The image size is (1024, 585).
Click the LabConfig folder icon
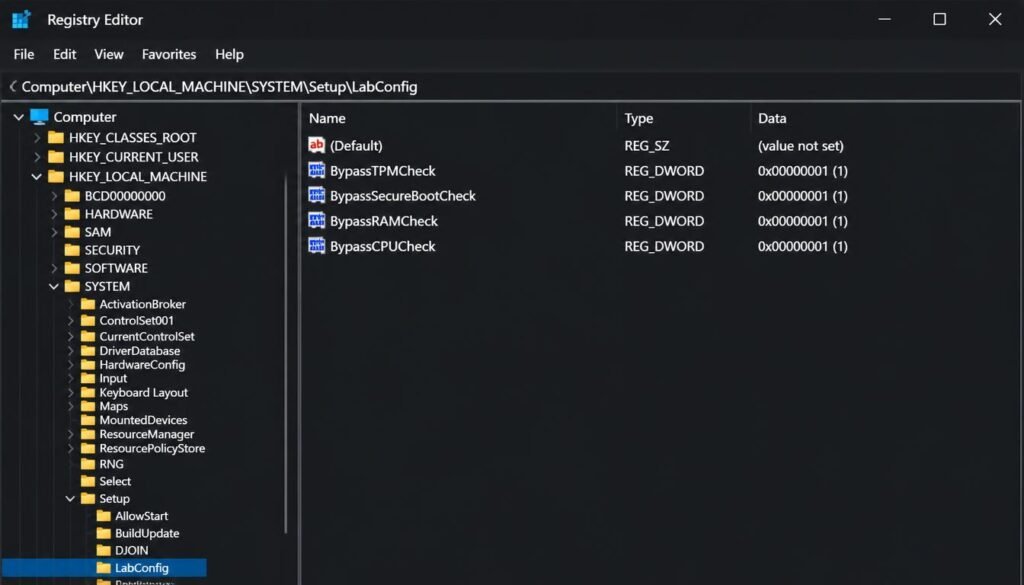(103, 569)
